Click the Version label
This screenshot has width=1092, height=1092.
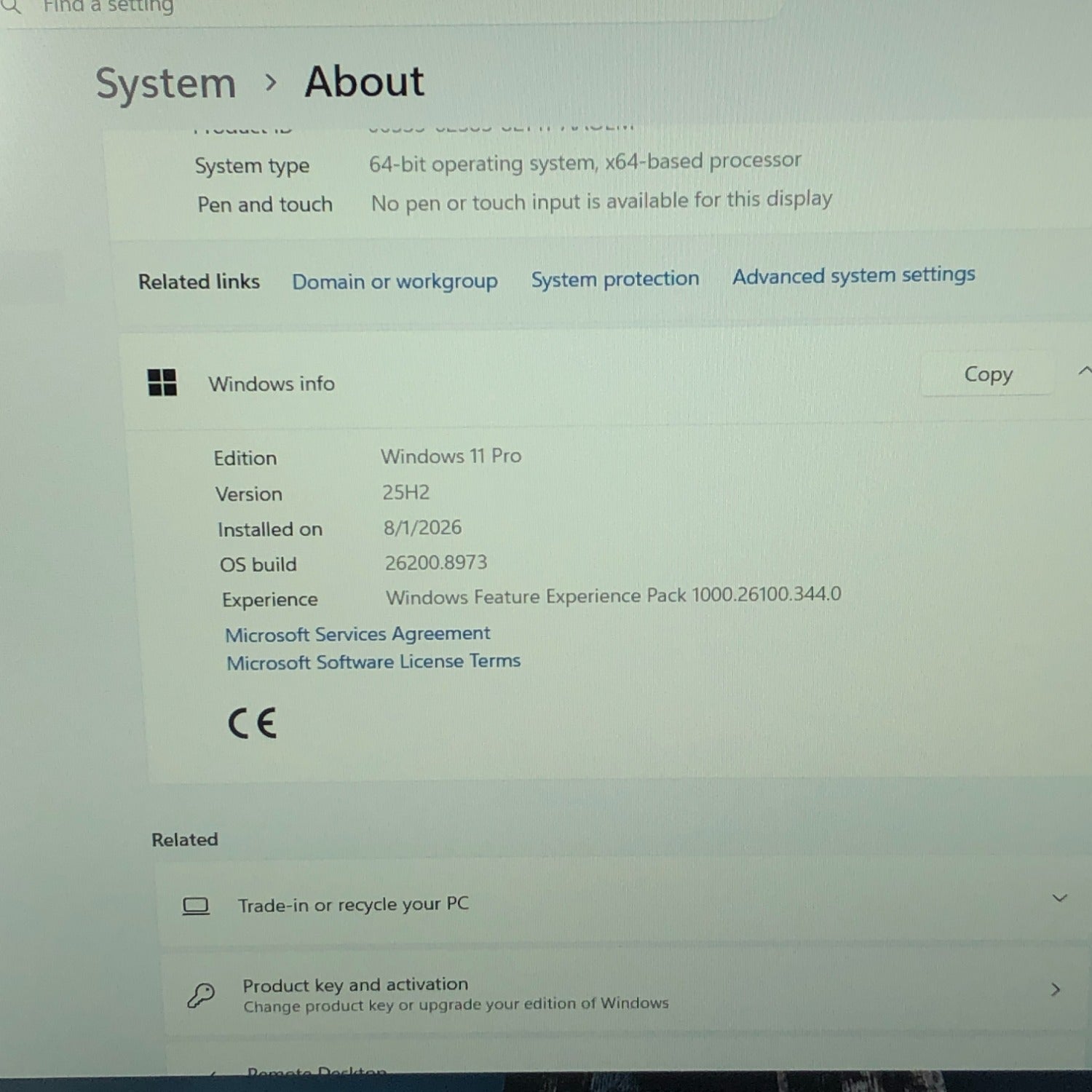(x=248, y=494)
